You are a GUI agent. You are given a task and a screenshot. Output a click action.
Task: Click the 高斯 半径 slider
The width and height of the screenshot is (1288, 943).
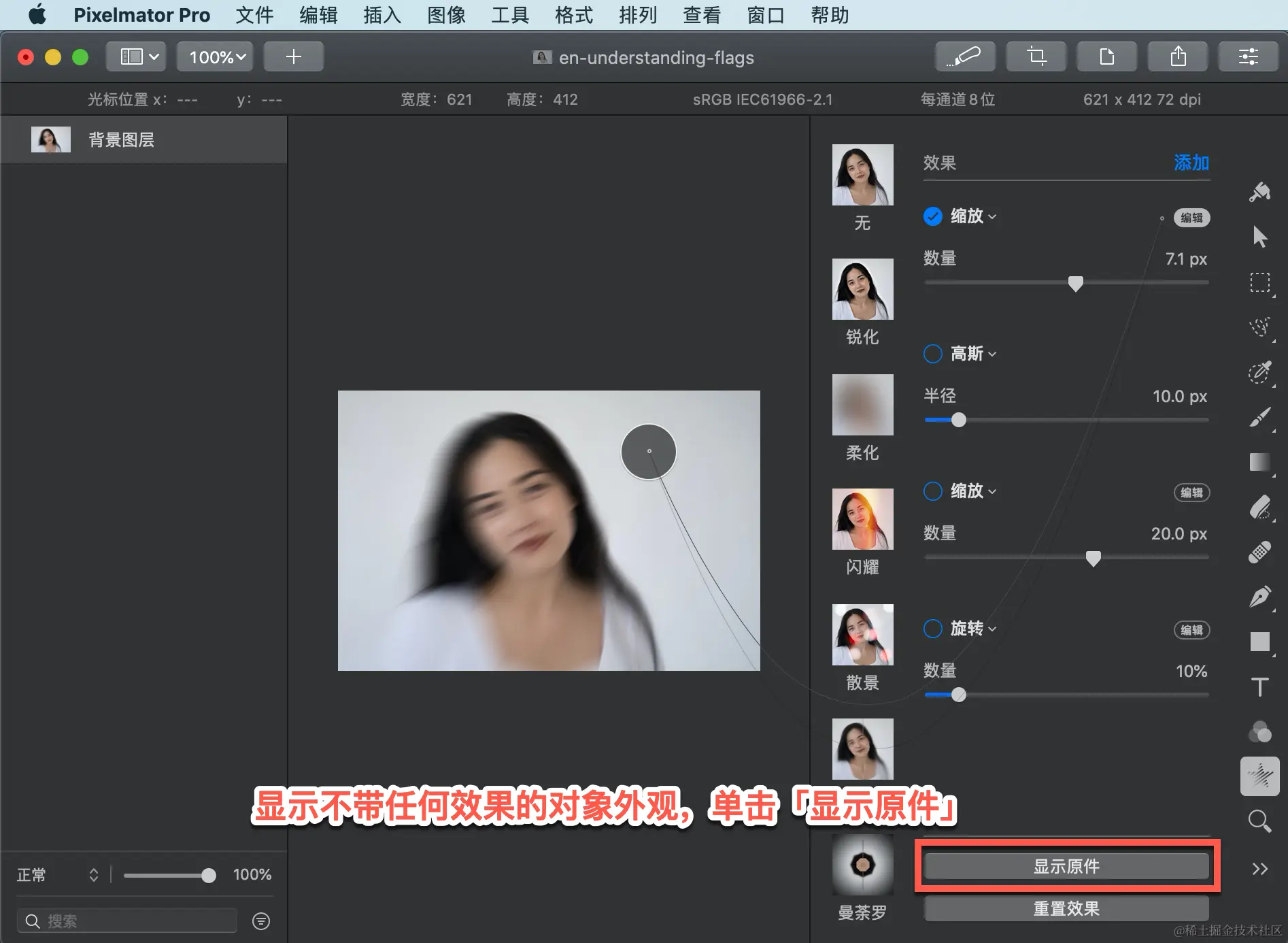(x=1066, y=420)
